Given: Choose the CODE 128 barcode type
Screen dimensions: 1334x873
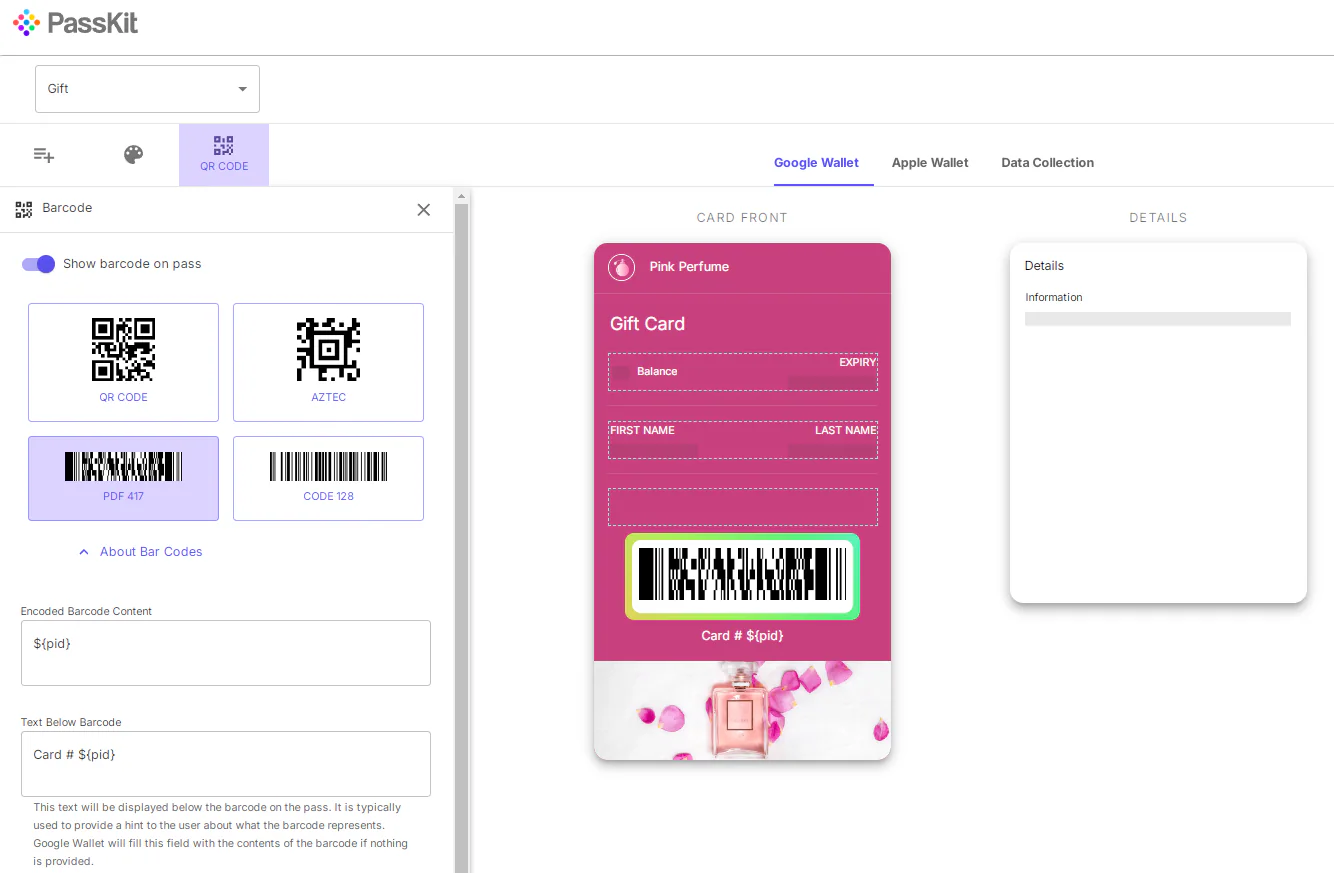Looking at the screenshot, I should coord(328,478).
